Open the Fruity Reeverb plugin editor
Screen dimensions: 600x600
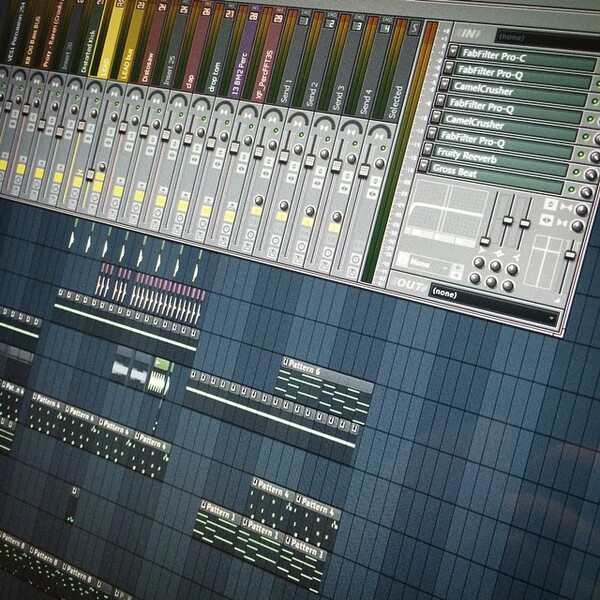click(x=502, y=159)
